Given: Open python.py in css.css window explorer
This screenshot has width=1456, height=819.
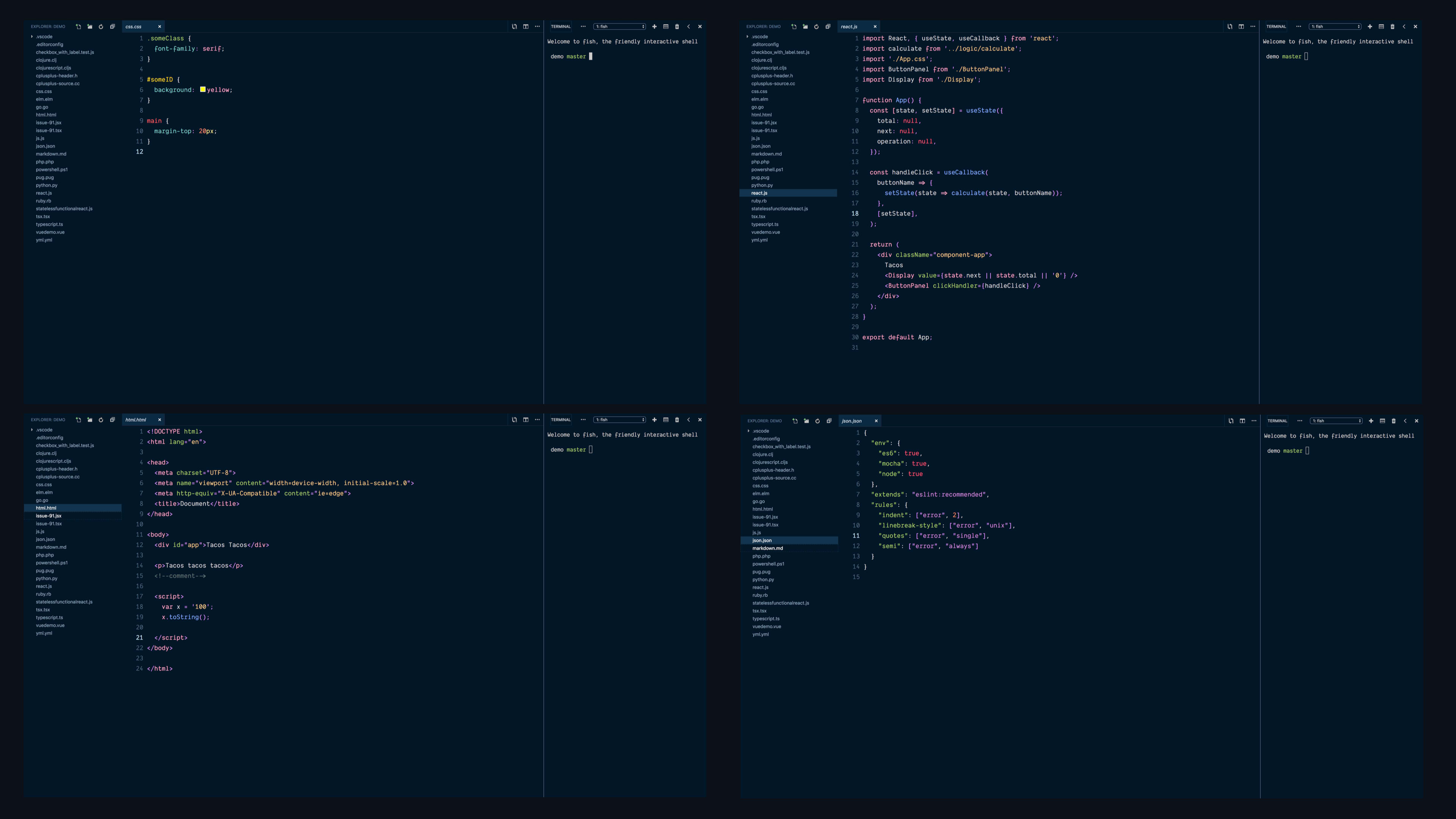Looking at the screenshot, I should coord(47,185).
